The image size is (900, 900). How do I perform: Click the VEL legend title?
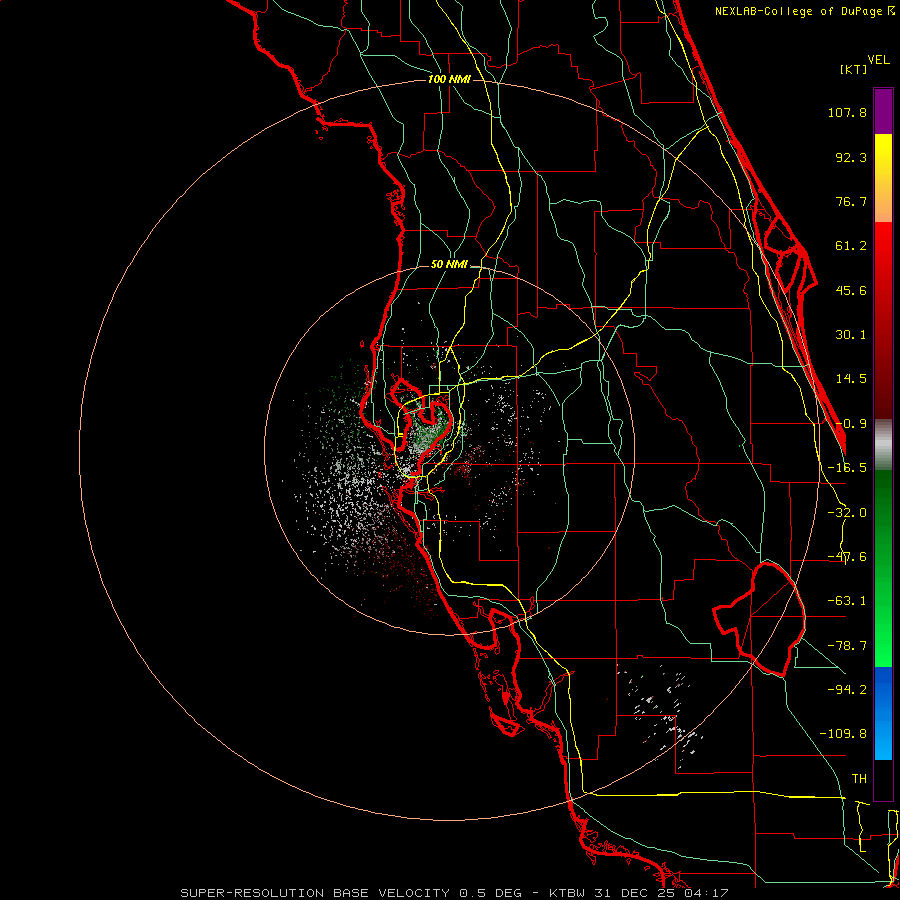tap(878, 60)
